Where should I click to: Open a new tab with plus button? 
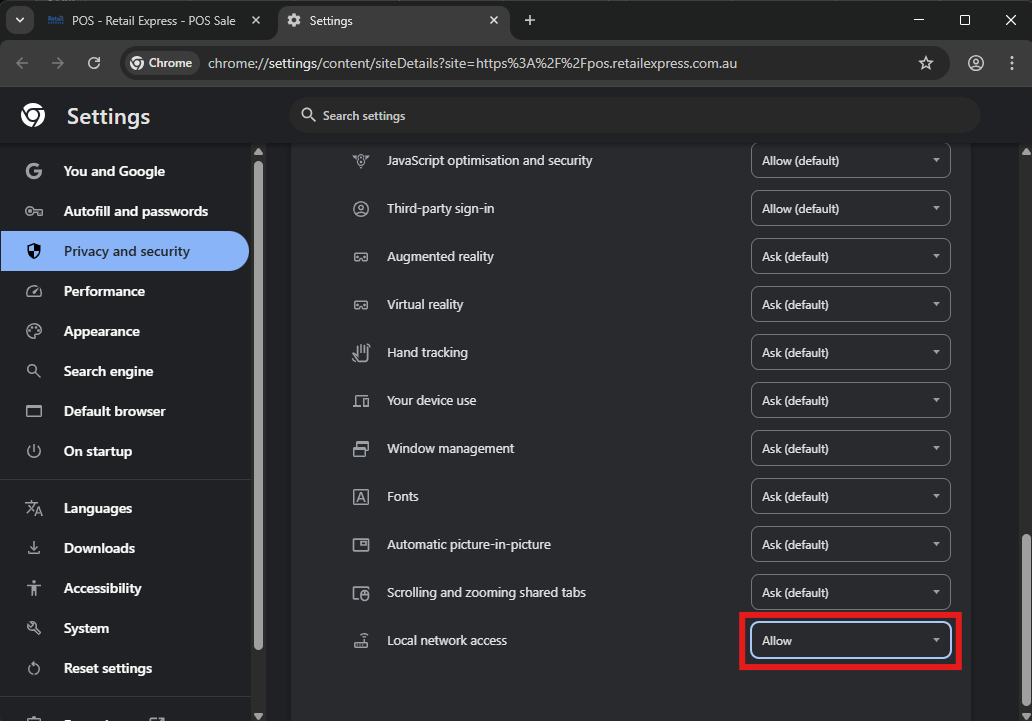point(530,20)
